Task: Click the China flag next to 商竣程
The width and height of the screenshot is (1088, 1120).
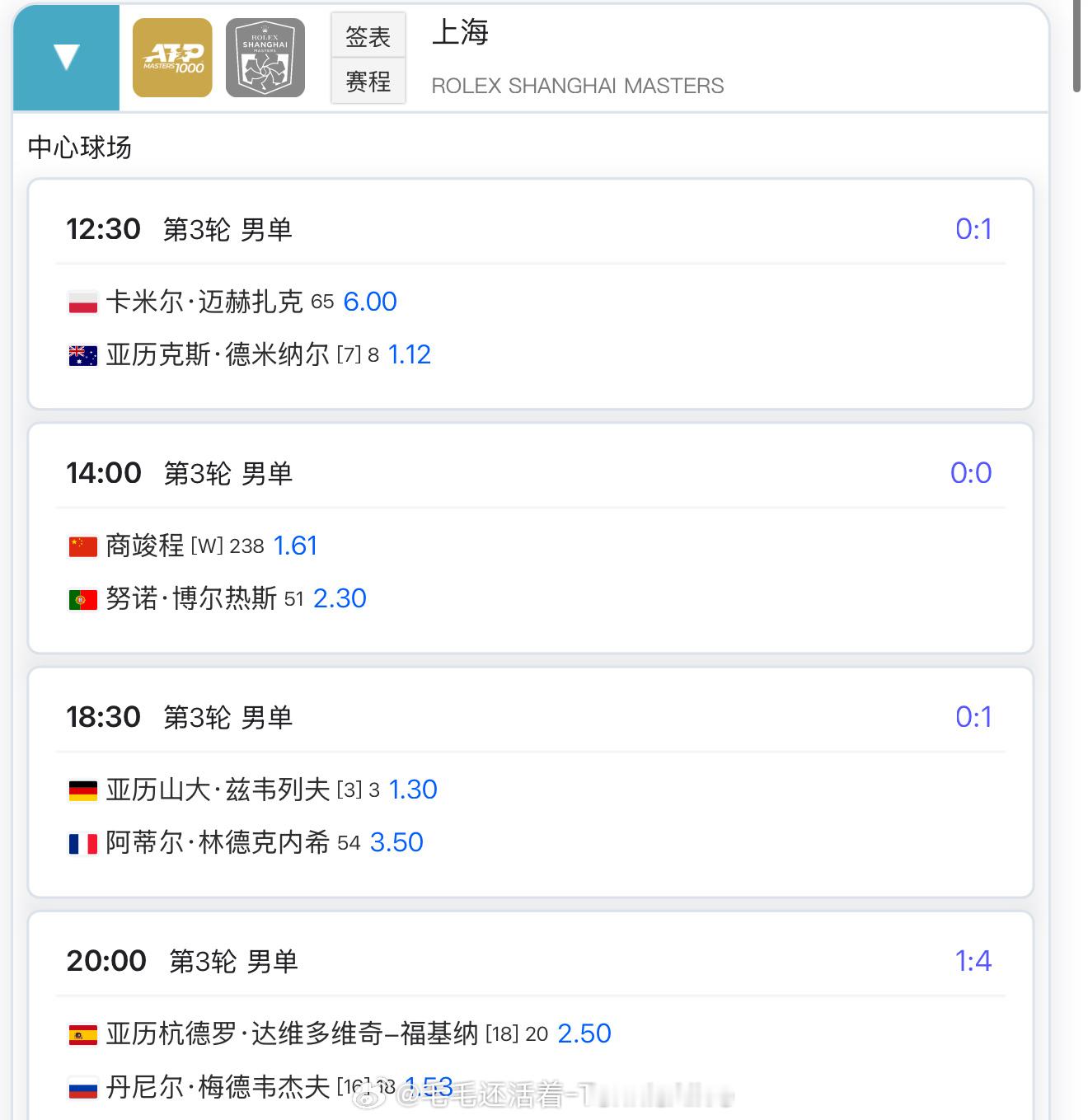Action: 82,546
